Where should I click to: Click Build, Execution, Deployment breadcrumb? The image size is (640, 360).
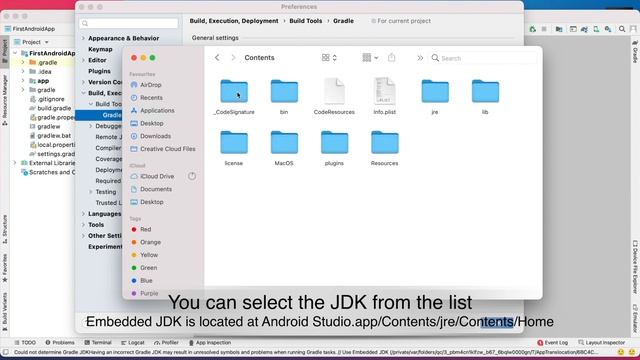click(234, 21)
